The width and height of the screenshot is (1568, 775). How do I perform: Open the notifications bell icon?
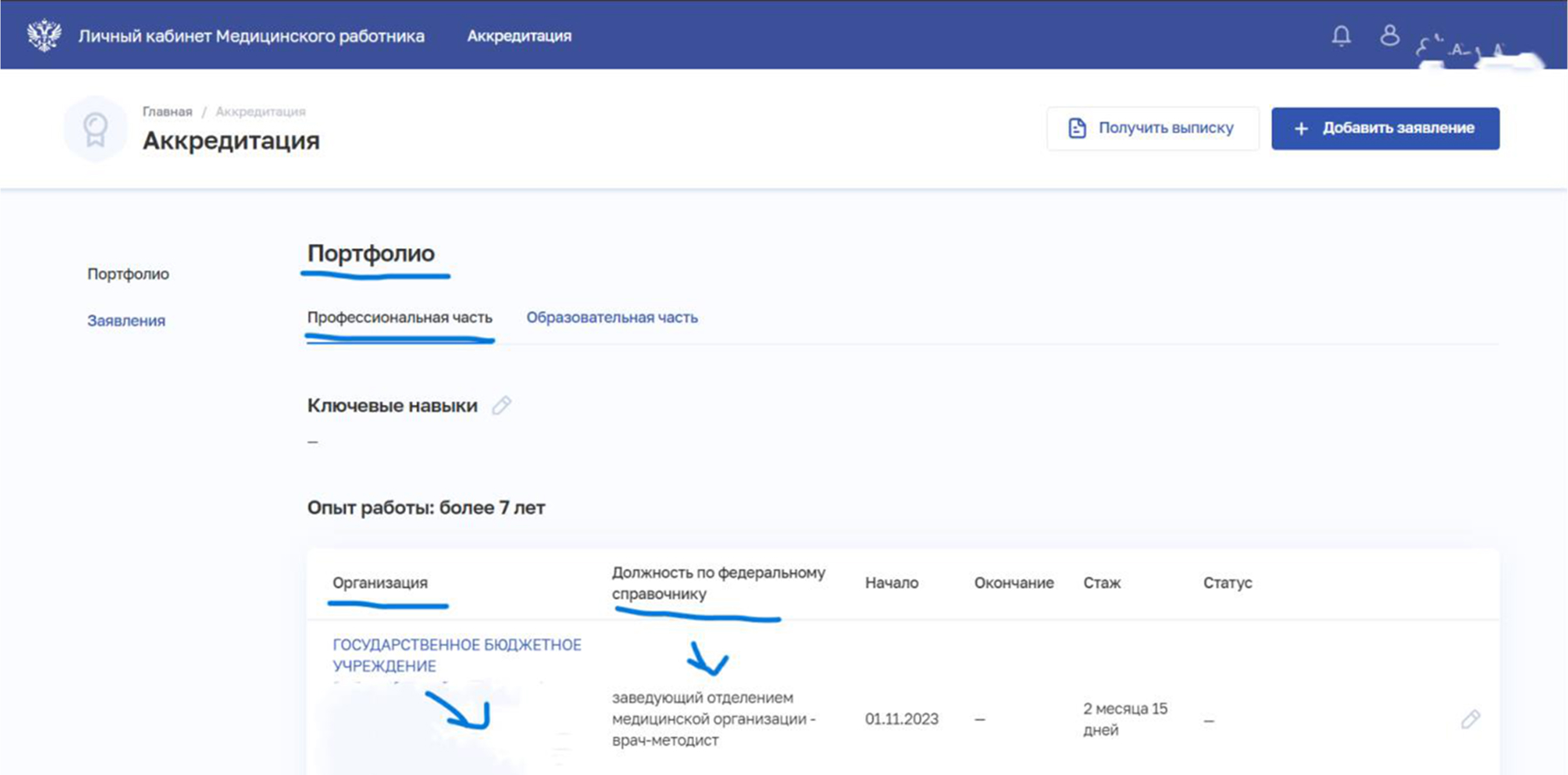(1341, 36)
